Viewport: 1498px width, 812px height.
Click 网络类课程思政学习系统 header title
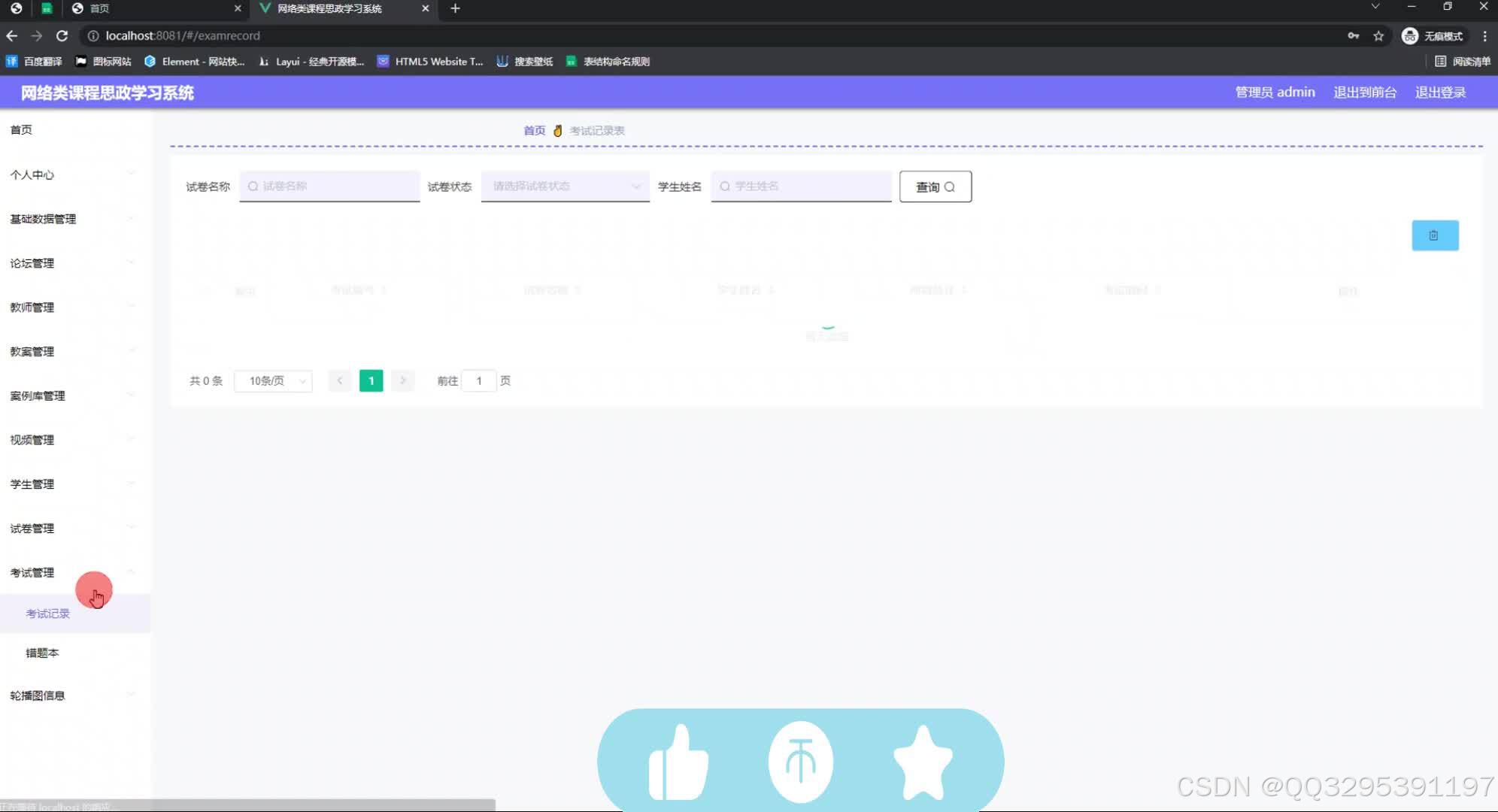click(108, 92)
